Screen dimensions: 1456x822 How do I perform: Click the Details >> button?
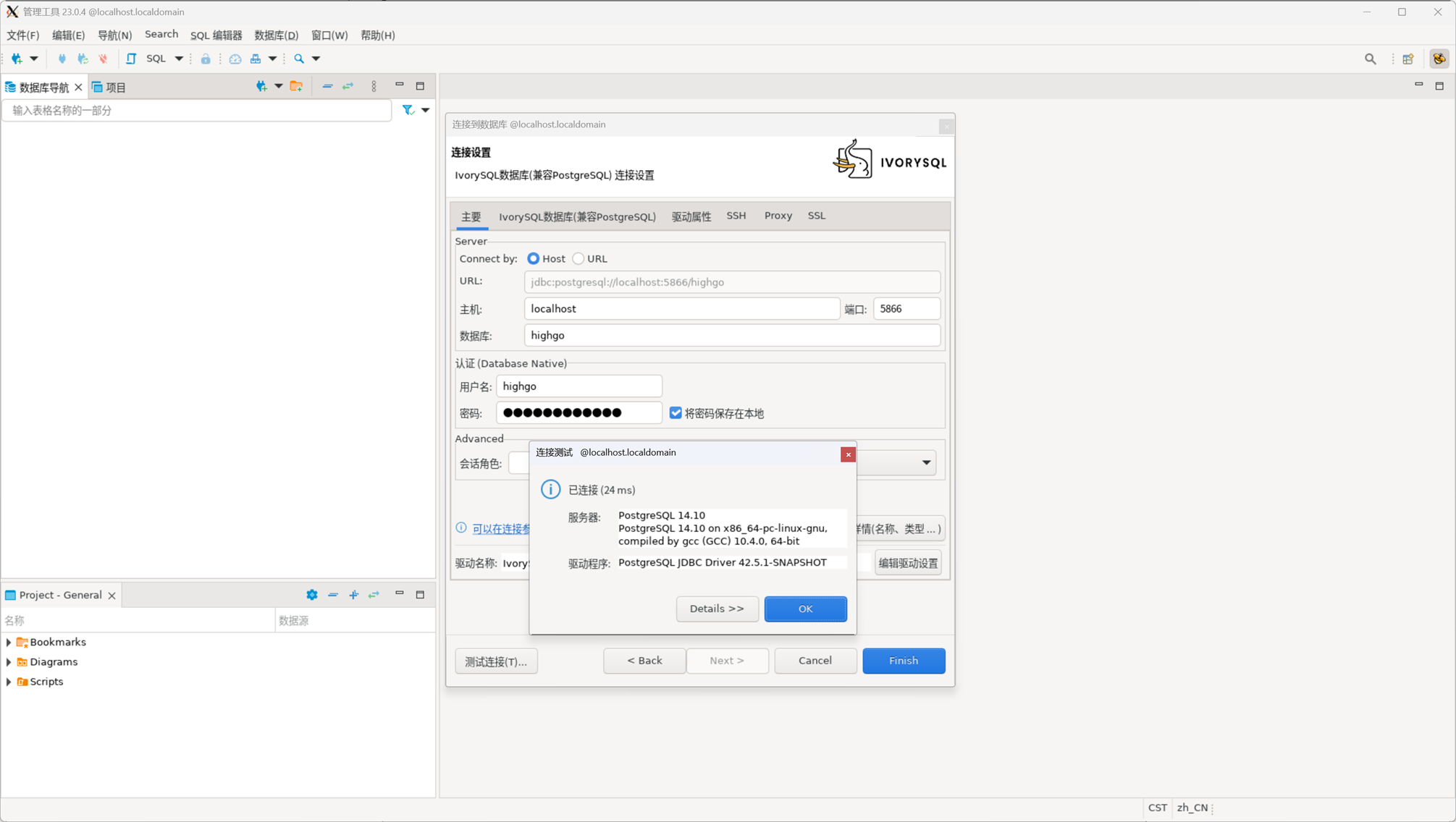pos(717,609)
